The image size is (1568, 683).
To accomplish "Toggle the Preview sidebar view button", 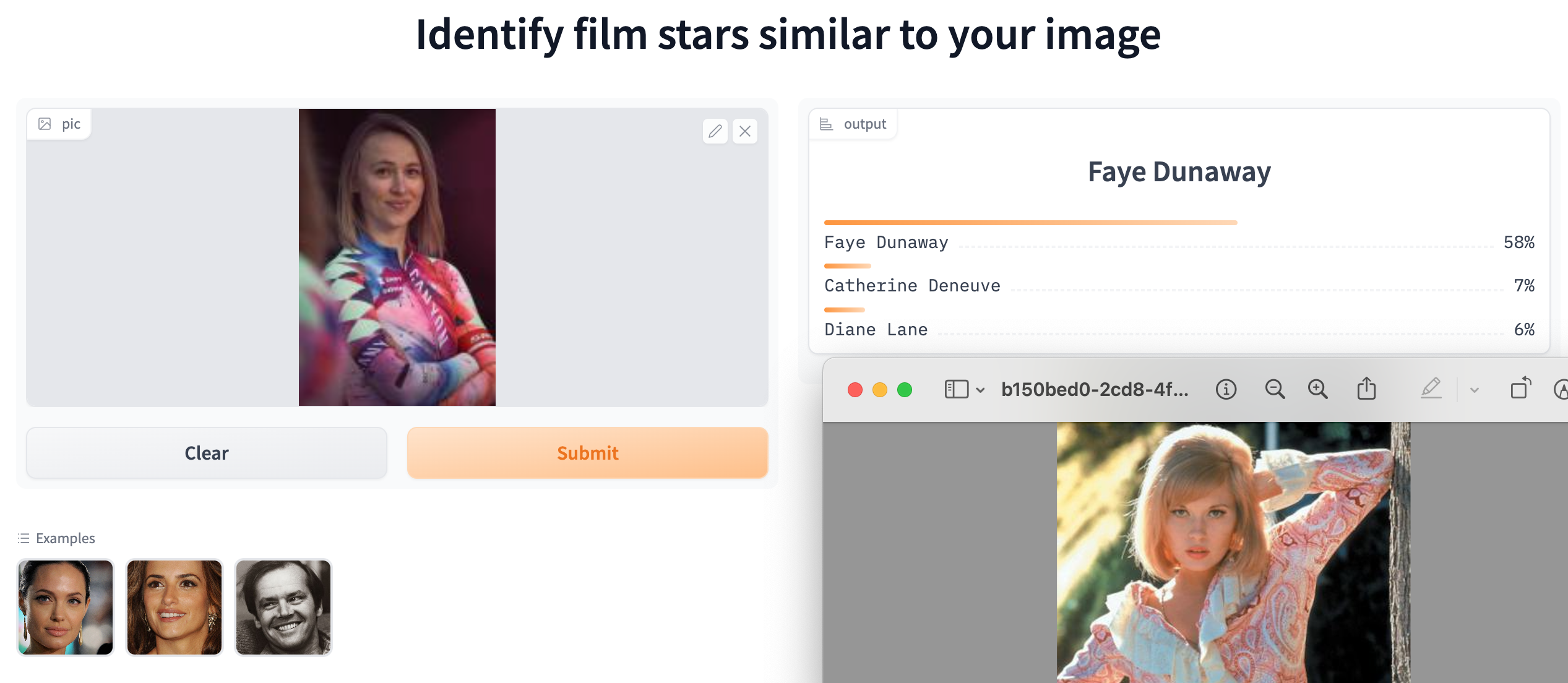I will pos(956,389).
